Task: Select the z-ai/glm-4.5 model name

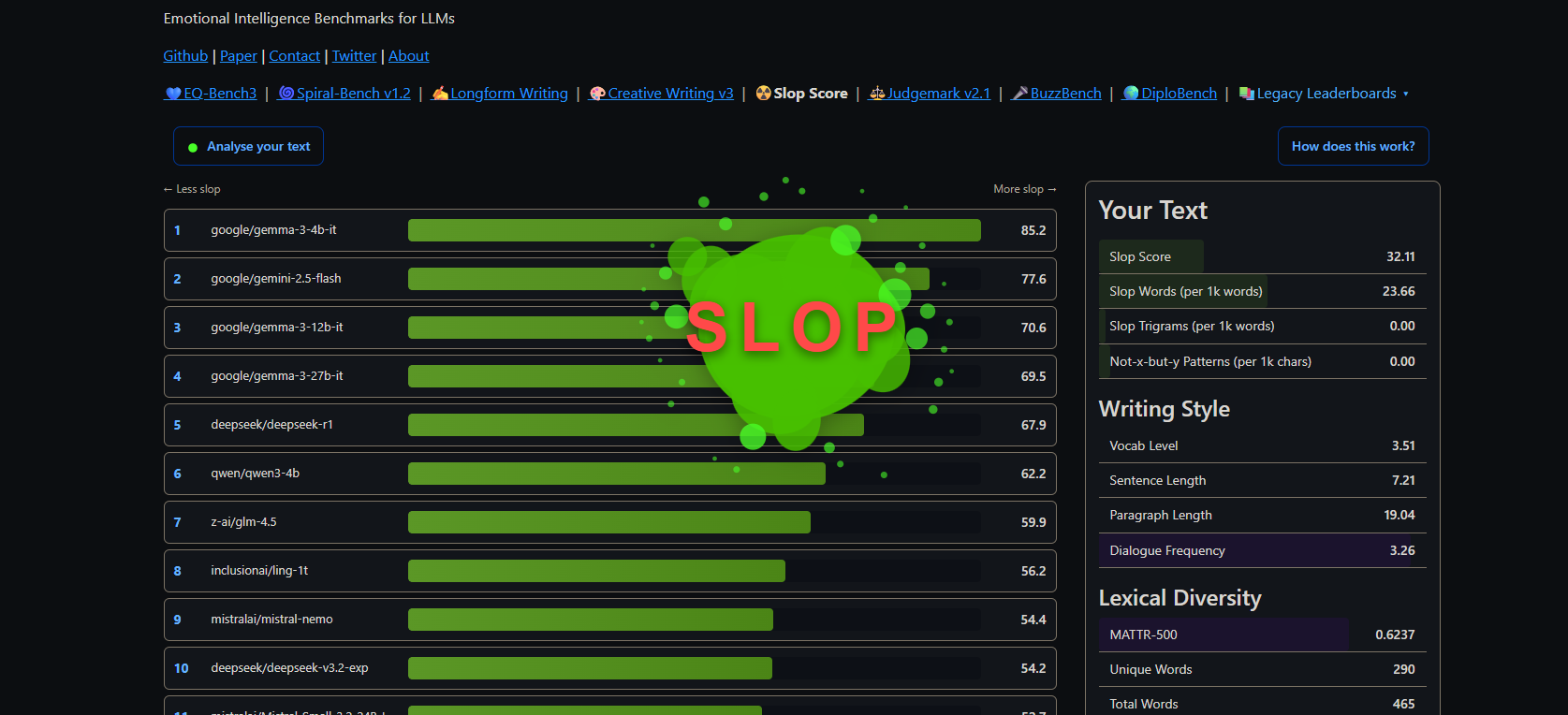Action: tap(243, 522)
